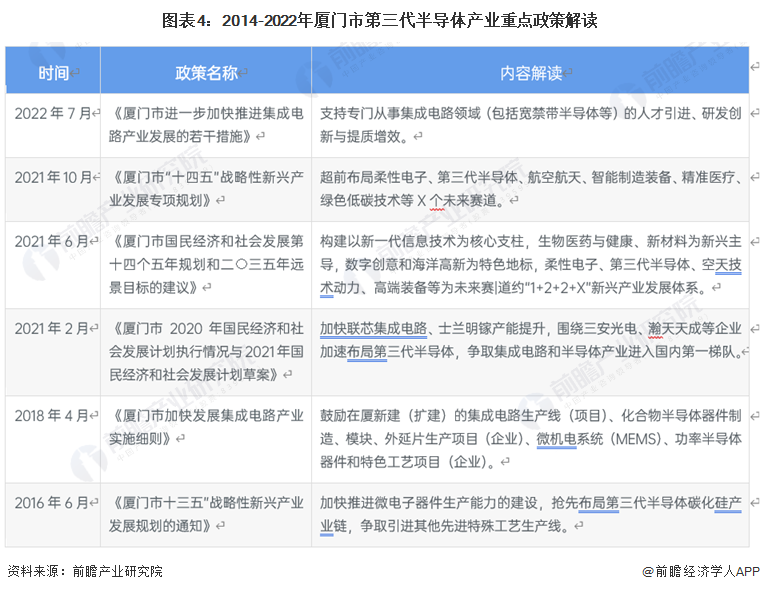Click policy name 国民经济和社会发展第十四个五年规划建议
760x592 pixels.
pyautogui.click(x=206, y=265)
